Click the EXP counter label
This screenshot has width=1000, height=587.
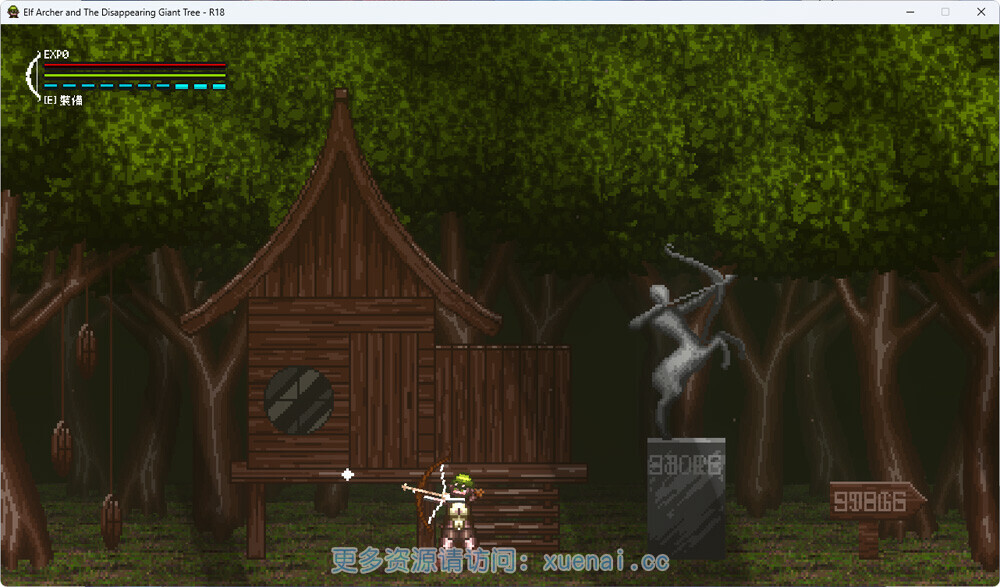click(x=56, y=54)
